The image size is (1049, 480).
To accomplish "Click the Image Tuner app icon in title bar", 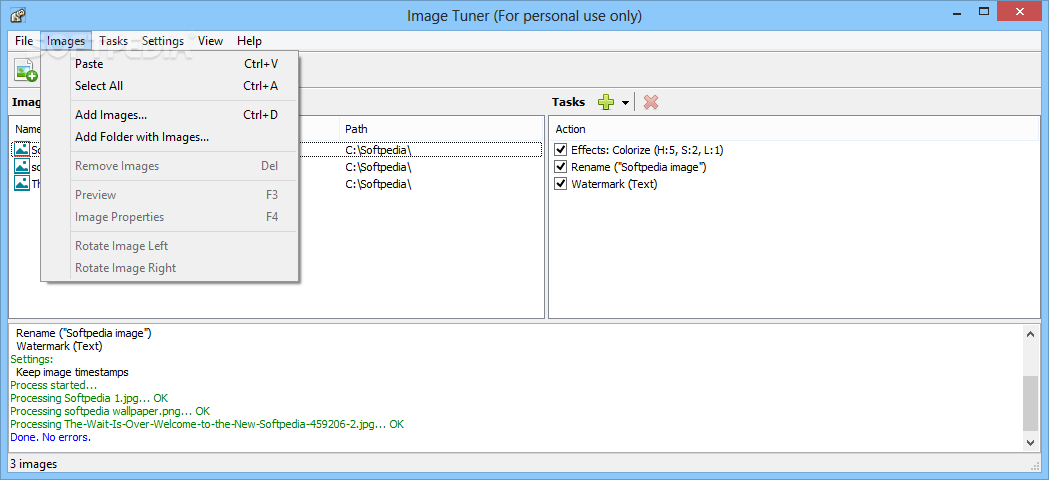I will tap(18, 15).
